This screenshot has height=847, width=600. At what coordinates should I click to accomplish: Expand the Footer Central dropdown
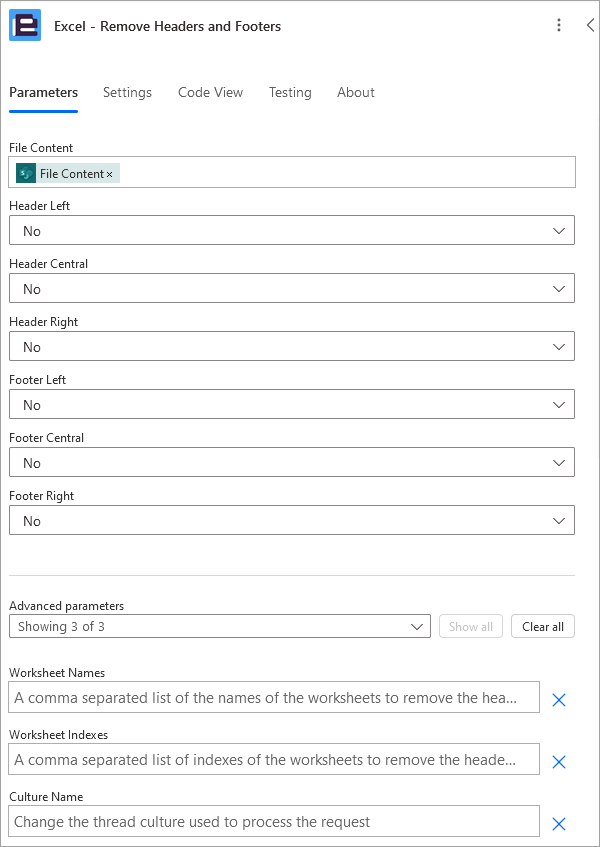pos(292,462)
